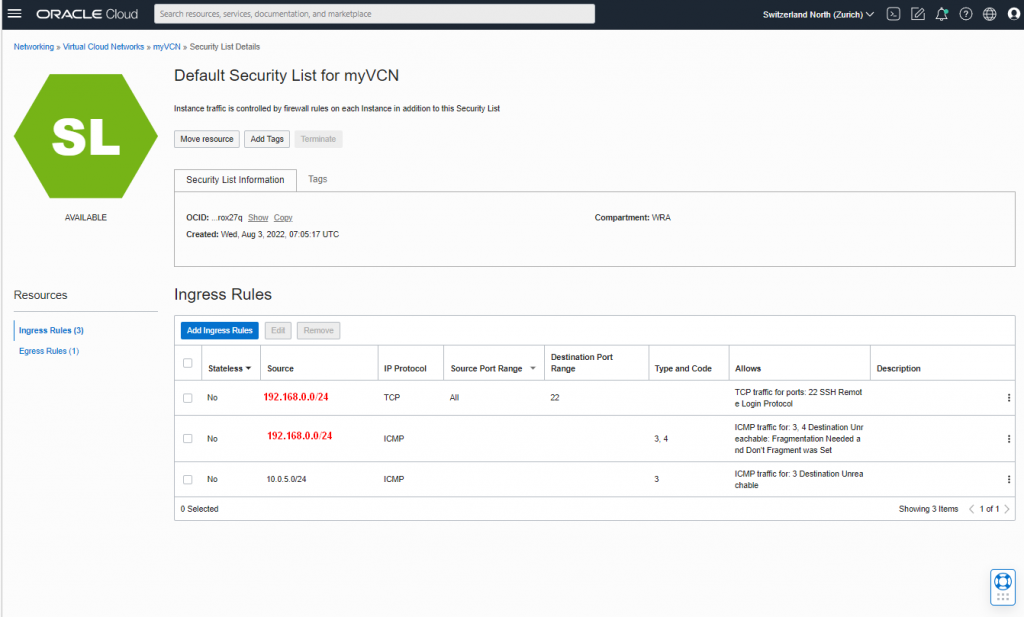Open actions menu for 10.0.5.0/24 rule
This screenshot has width=1024, height=617.
click(x=1009, y=479)
